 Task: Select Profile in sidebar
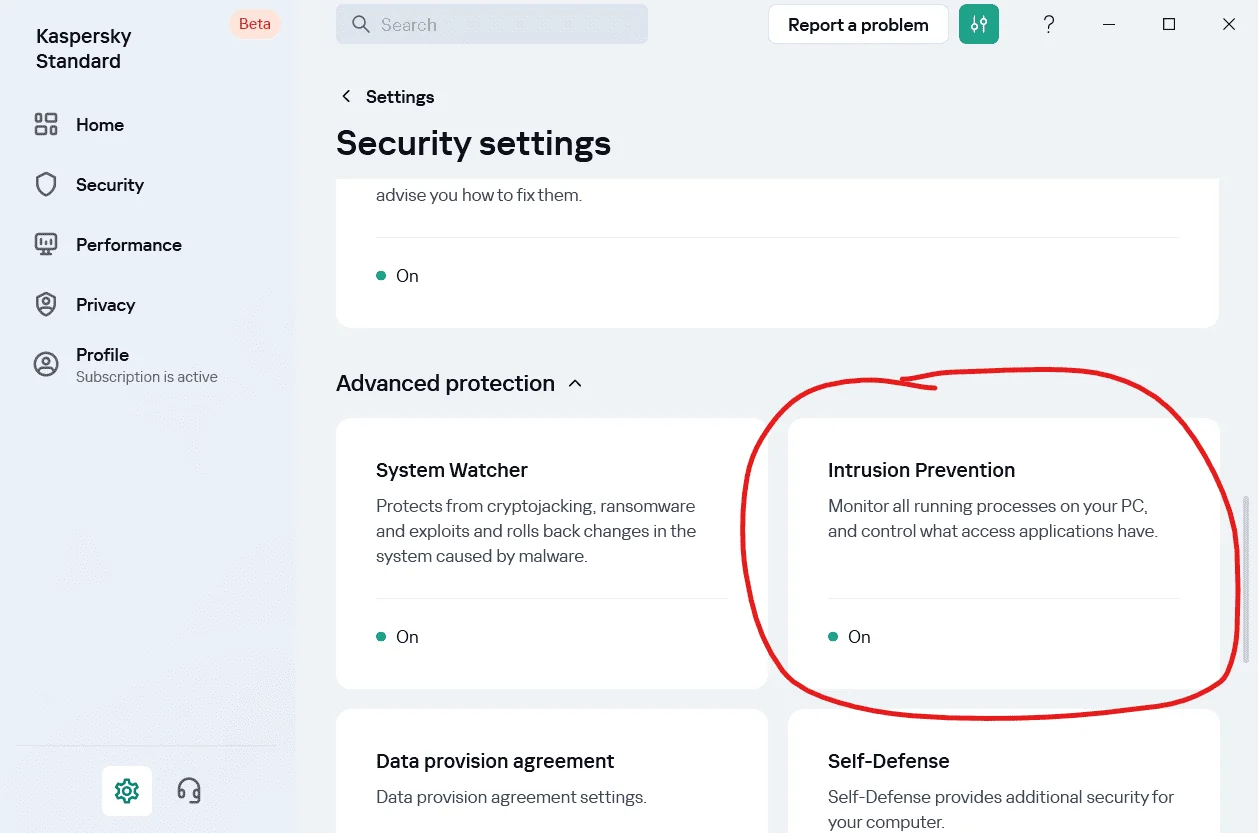tap(102, 355)
